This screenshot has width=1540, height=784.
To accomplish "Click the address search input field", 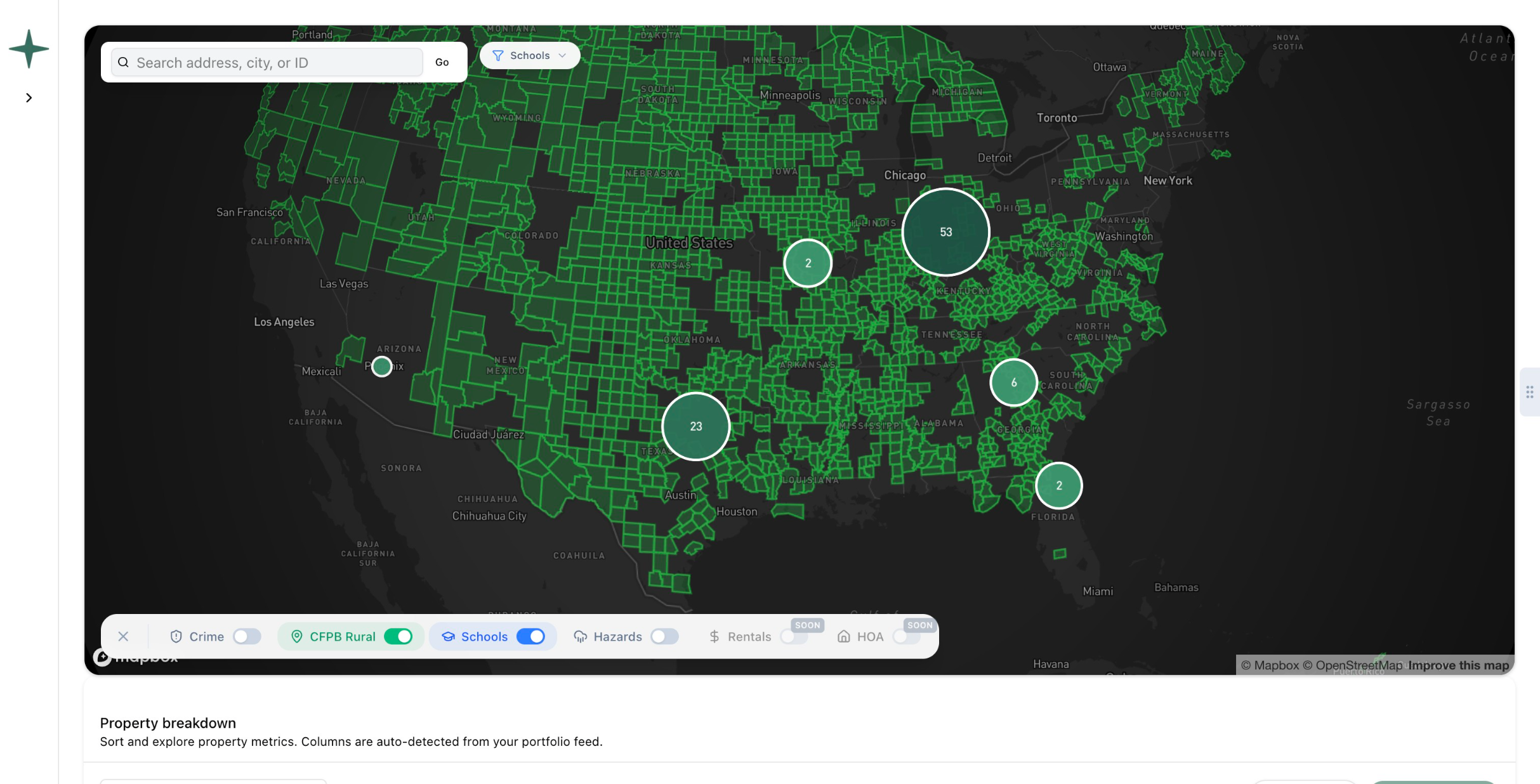I will [267, 62].
